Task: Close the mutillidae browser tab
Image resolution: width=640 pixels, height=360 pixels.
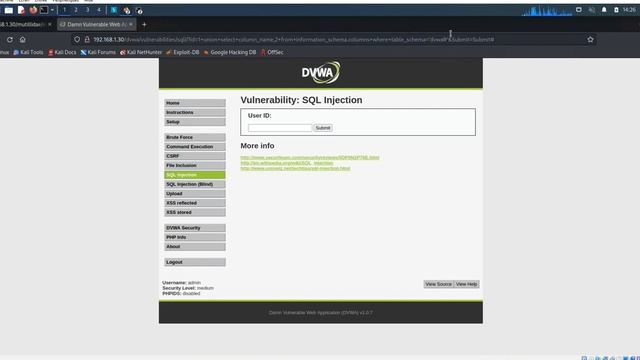Action: 50,24
